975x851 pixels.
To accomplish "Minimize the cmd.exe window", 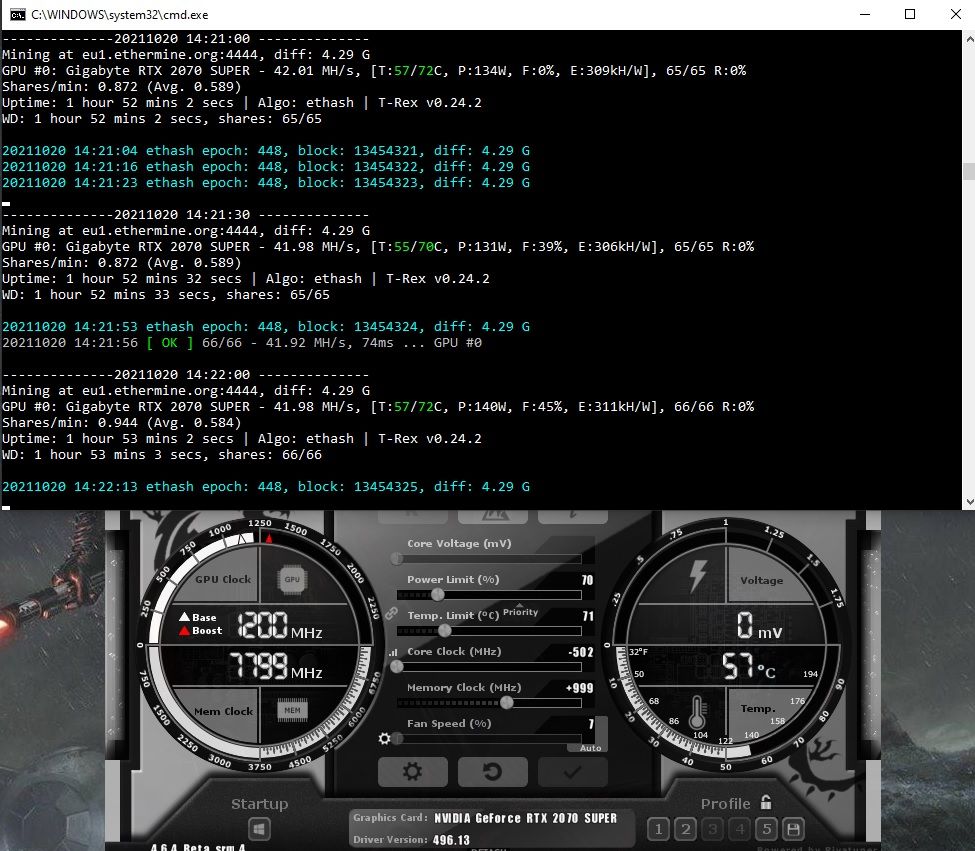I will click(x=864, y=14).
